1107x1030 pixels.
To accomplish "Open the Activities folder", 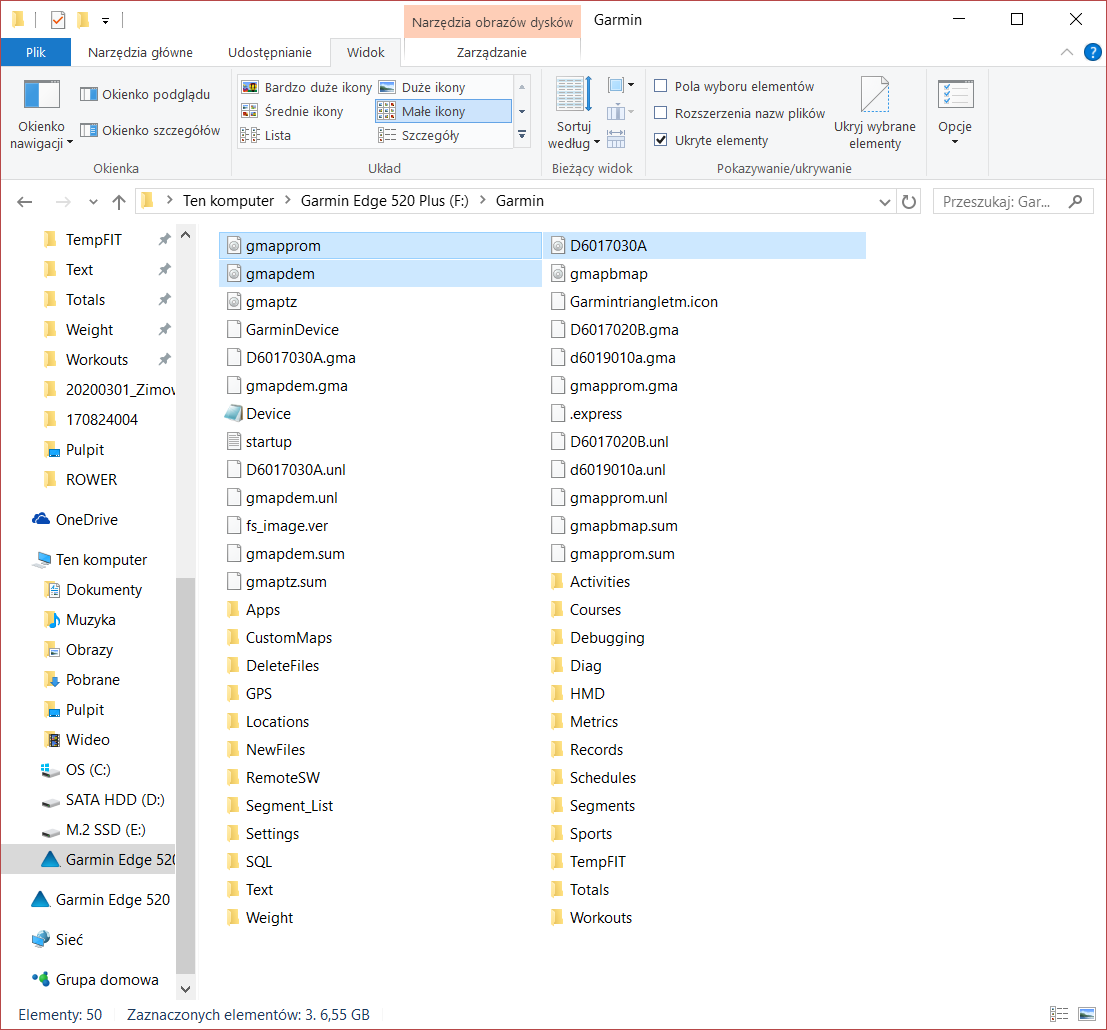I will [x=590, y=582].
